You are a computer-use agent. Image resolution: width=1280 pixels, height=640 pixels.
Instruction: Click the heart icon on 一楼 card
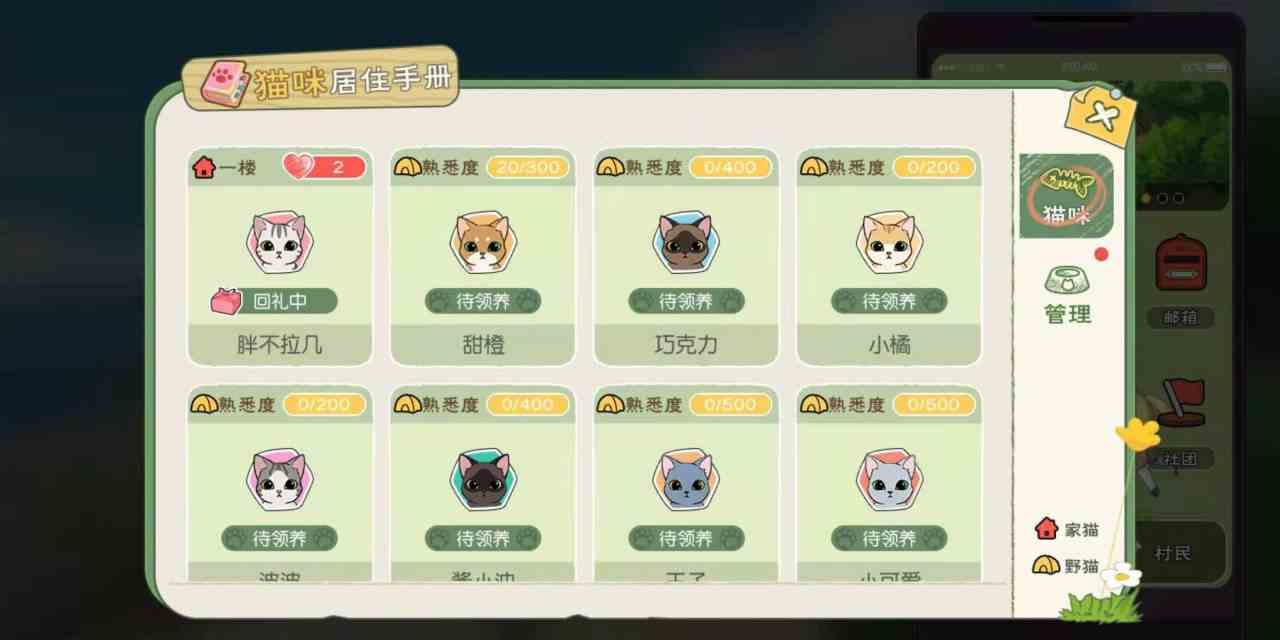(x=298, y=166)
